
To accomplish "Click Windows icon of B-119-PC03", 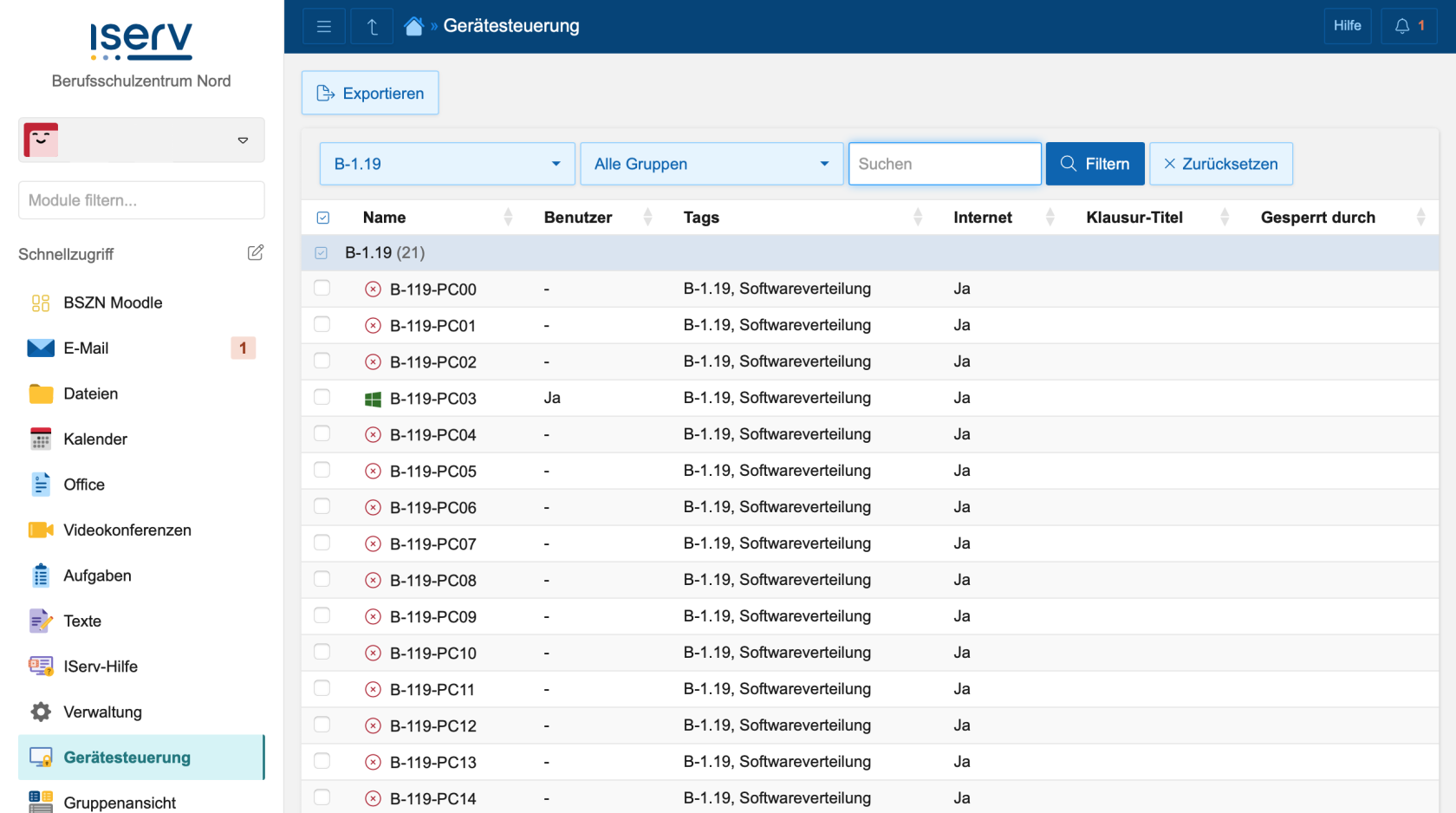I will [373, 399].
